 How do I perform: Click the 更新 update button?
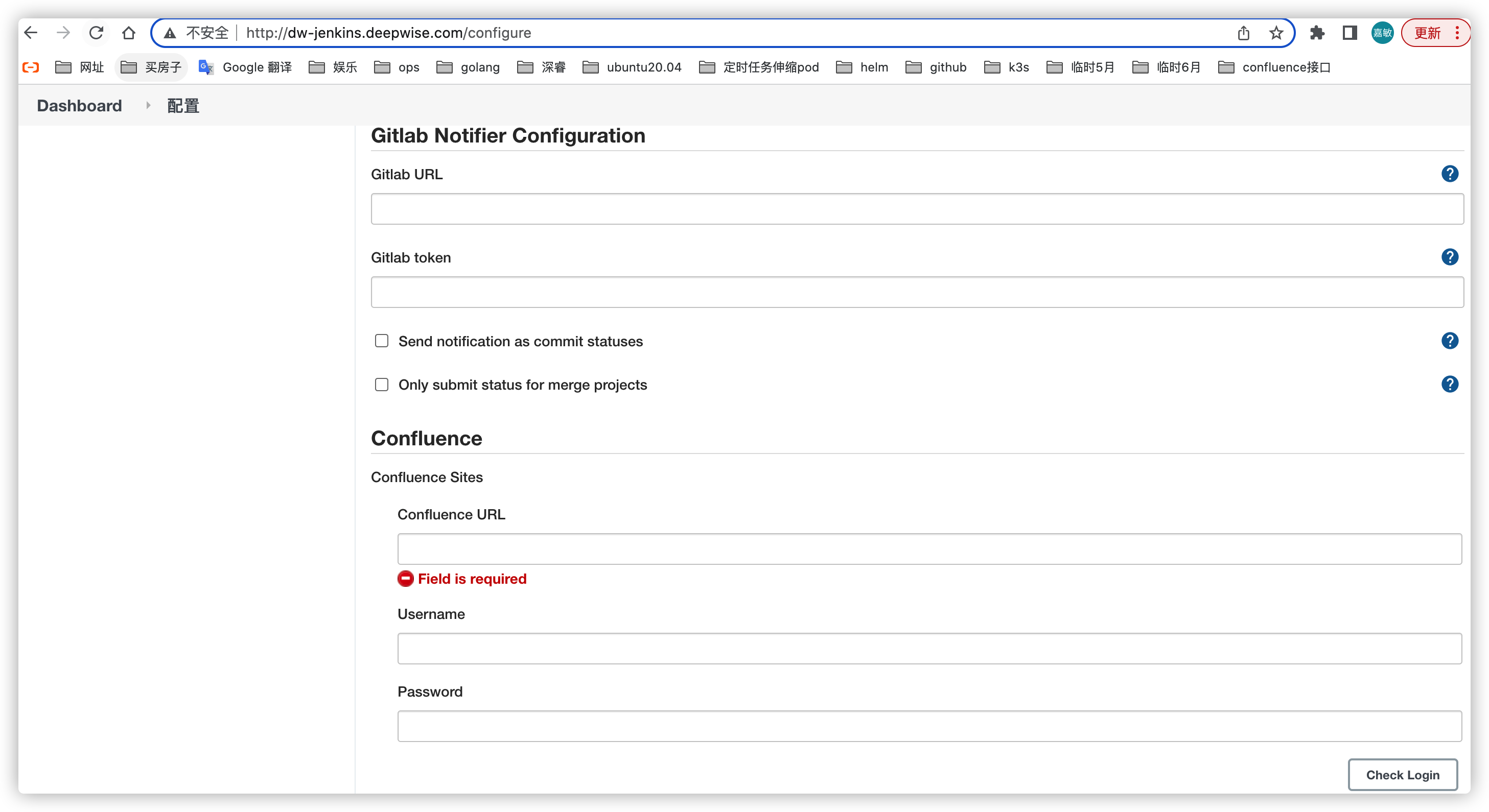[1427, 33]
